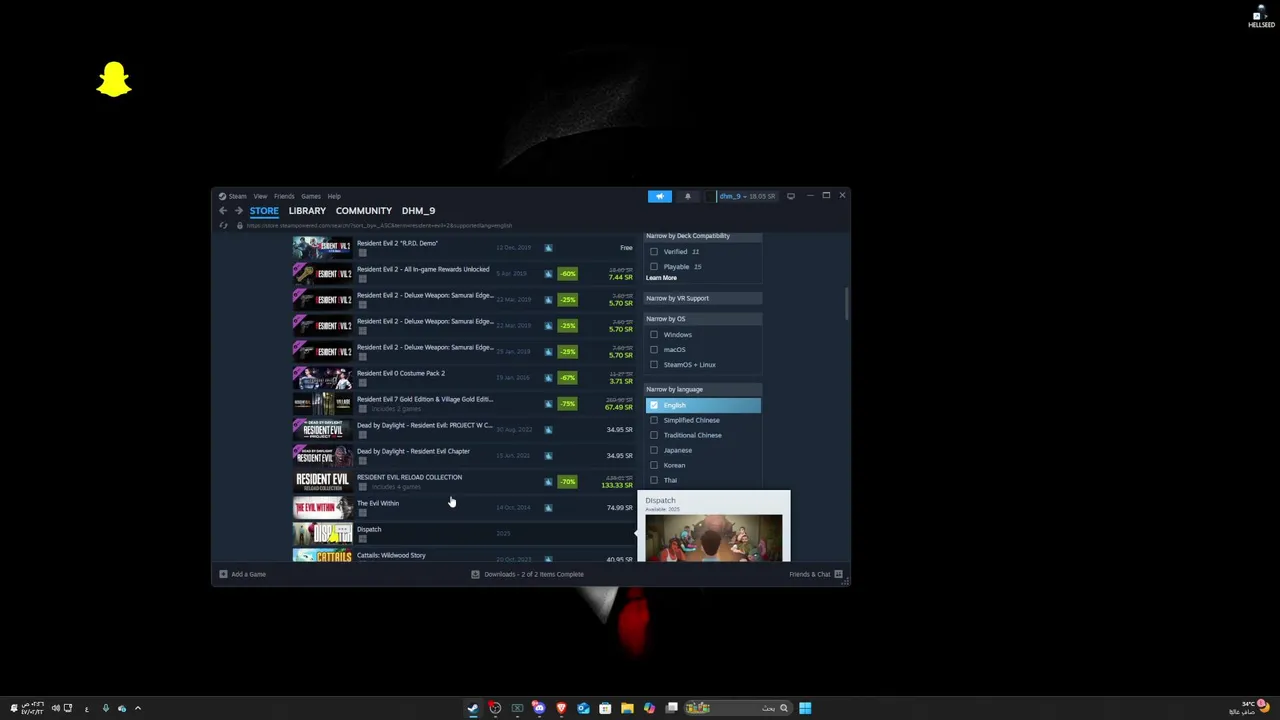
Task: Click Learn More under Deck Compatibility
Action: (661, 278)
